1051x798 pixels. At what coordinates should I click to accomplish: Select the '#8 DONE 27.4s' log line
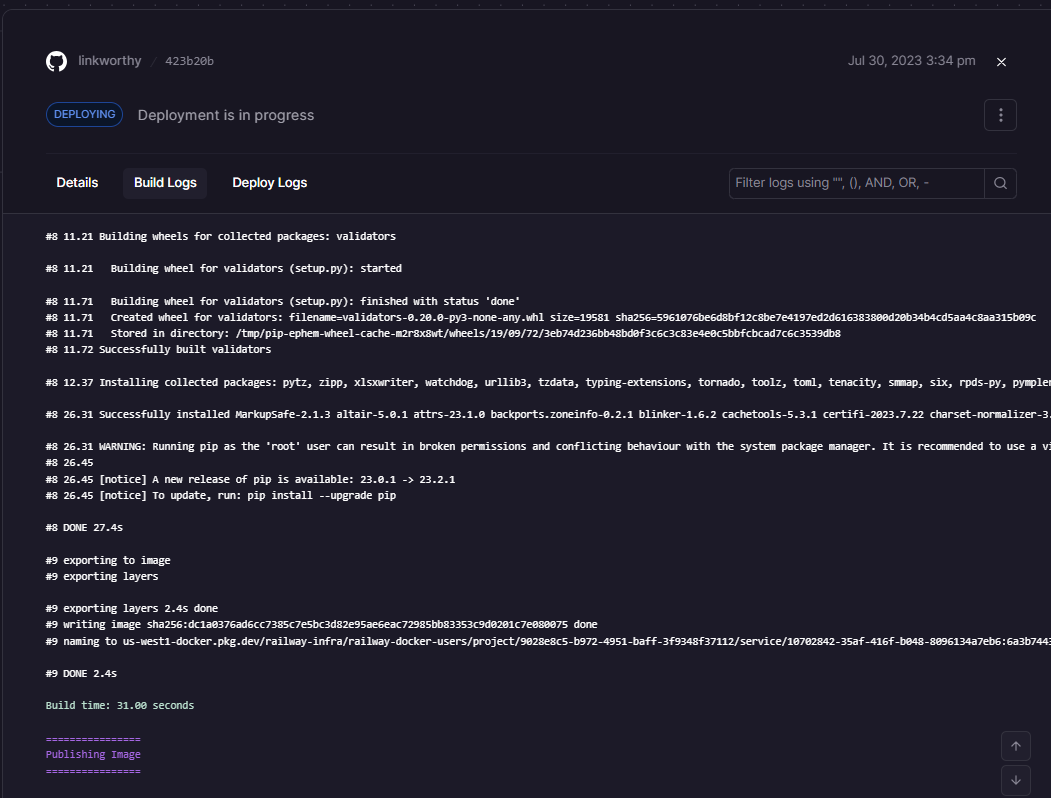pyautogui.click(x=84, y=527)
